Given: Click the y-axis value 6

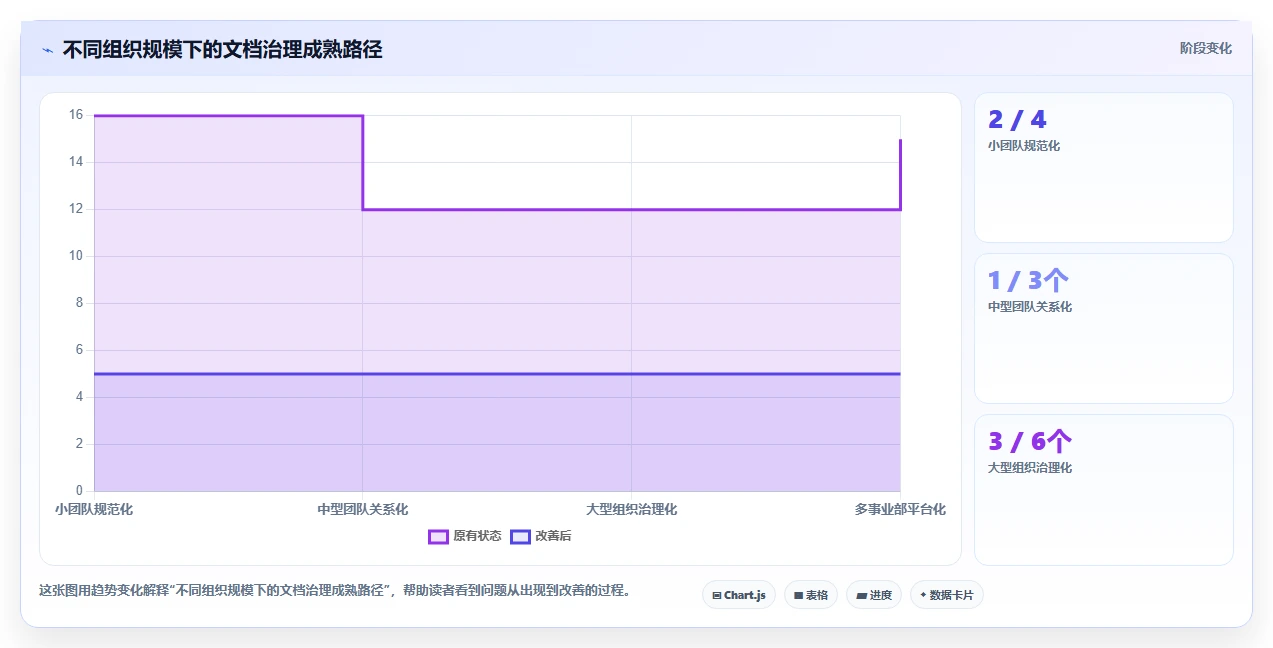Looking at the screenshot, I should pos(79,350).
